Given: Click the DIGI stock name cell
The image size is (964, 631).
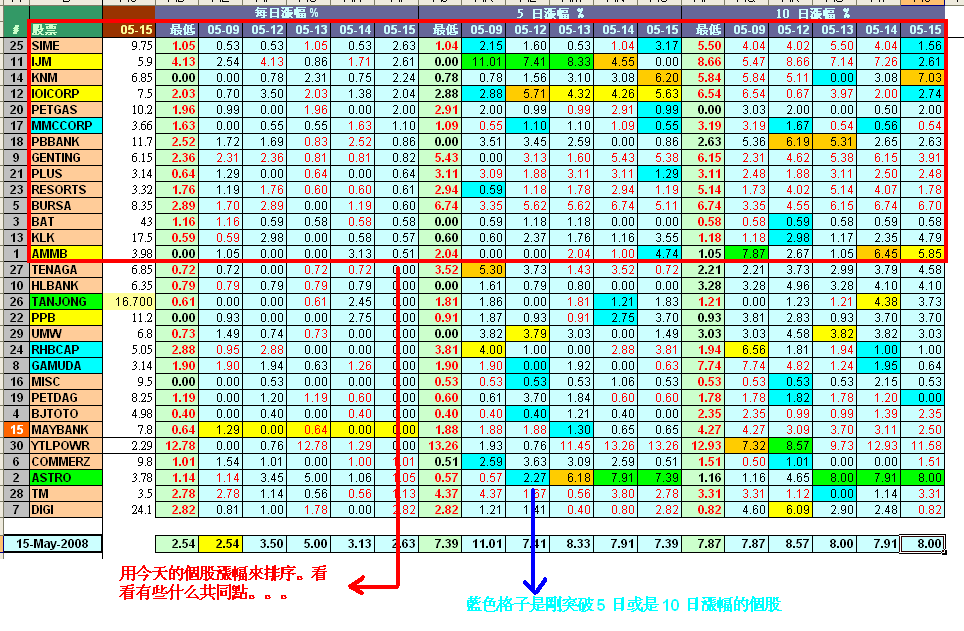Looking at the screenshot, I should click(65, 510).
